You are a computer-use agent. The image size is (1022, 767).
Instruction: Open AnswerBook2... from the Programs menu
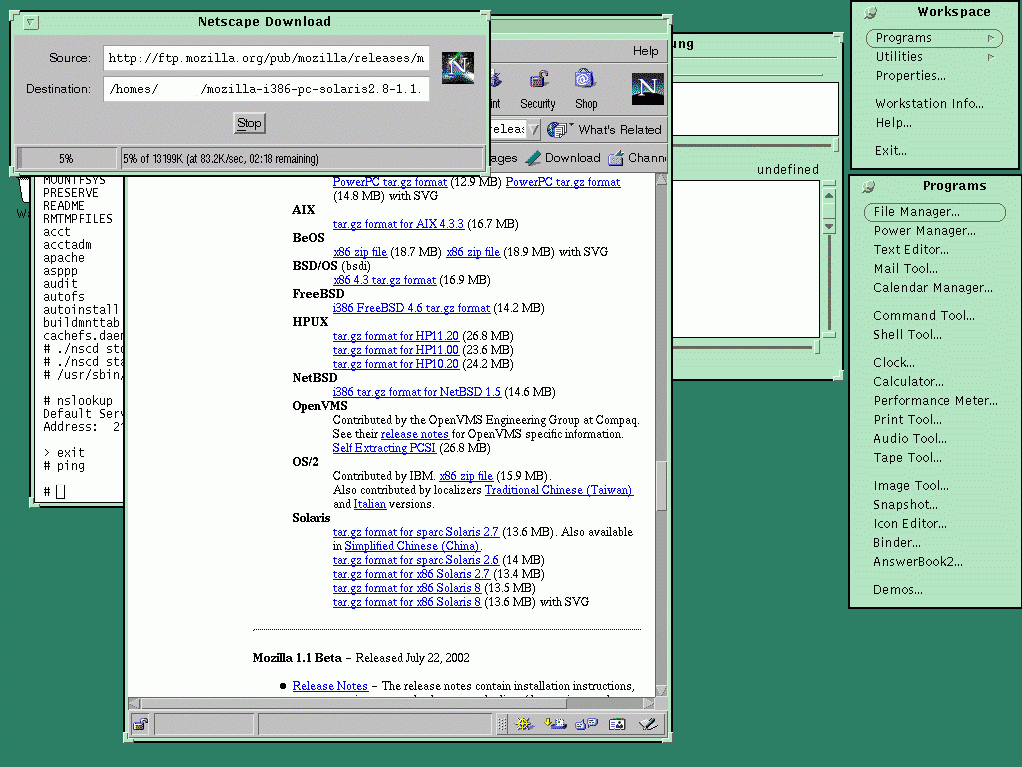click(x=918, y=562)
